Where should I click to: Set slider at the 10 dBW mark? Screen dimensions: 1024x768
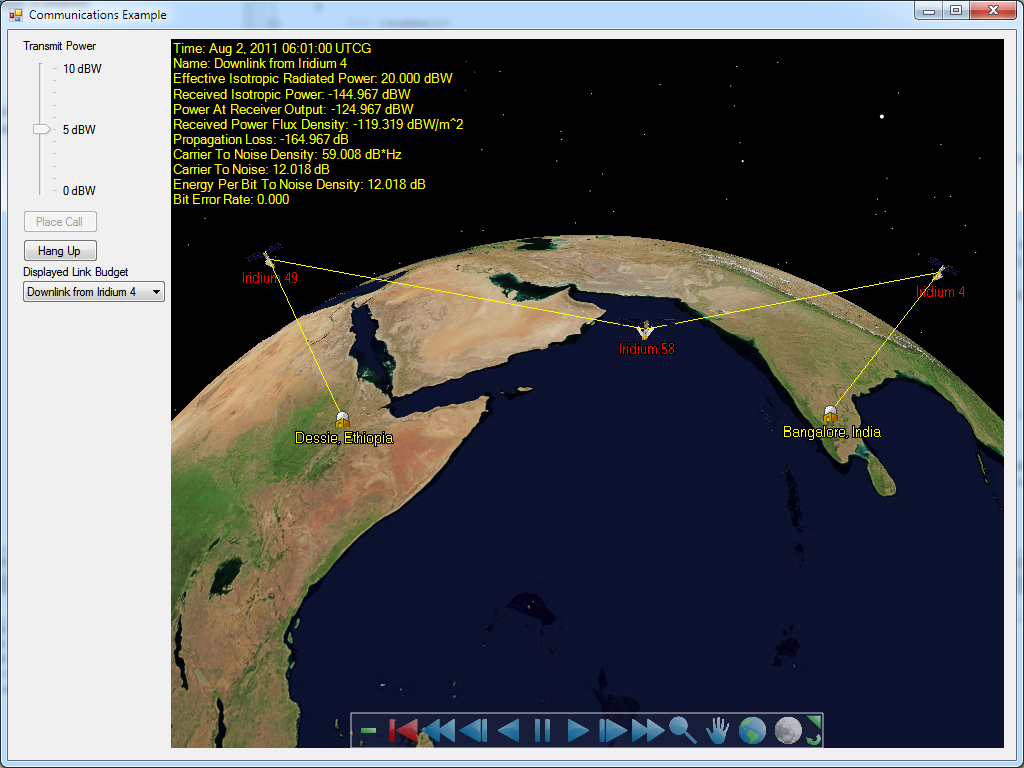[x=40, y=69]
